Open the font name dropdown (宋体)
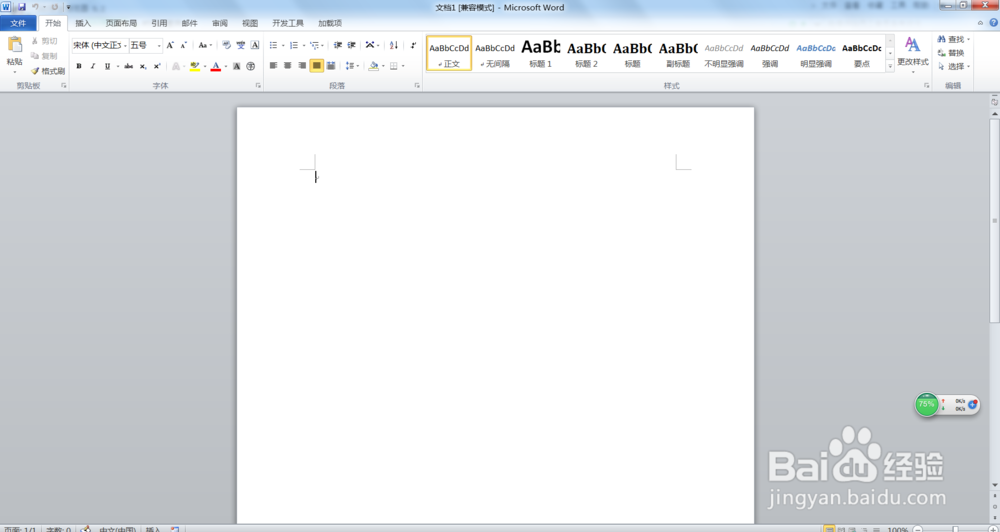Viewport: 1000px width, 532px height. click(x=125, y=45)
